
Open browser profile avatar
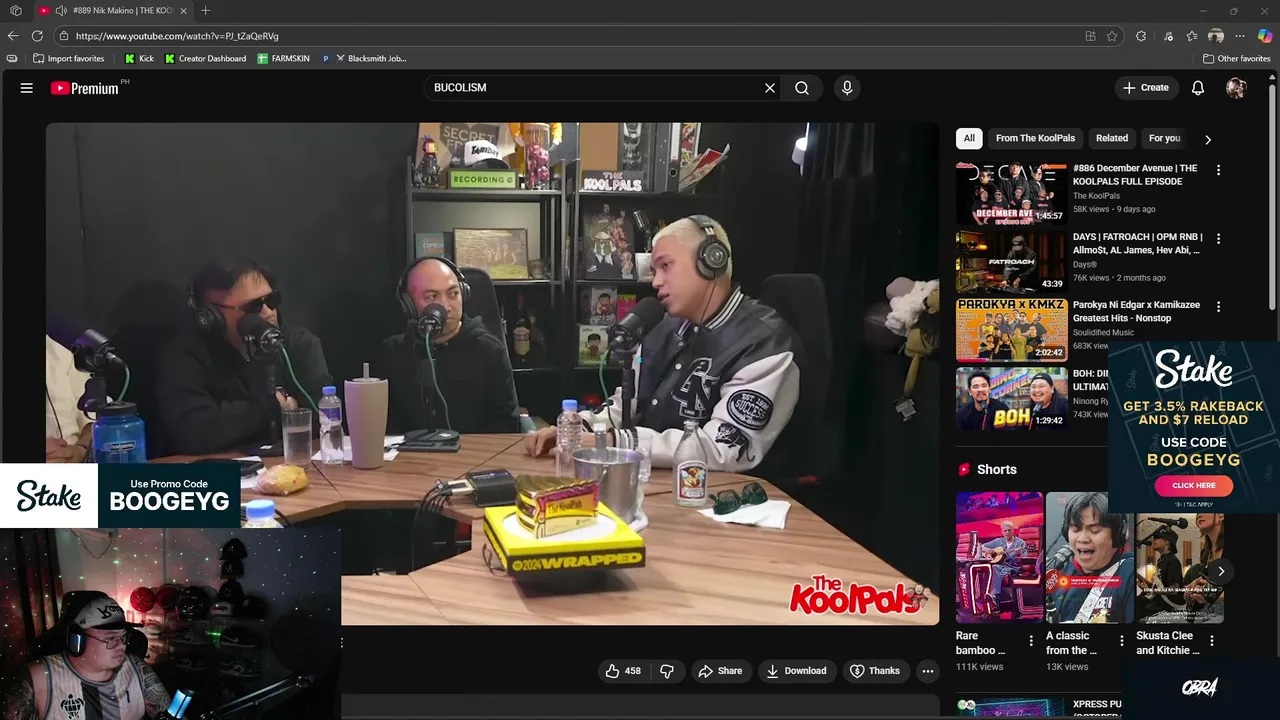pos(1216,36)
